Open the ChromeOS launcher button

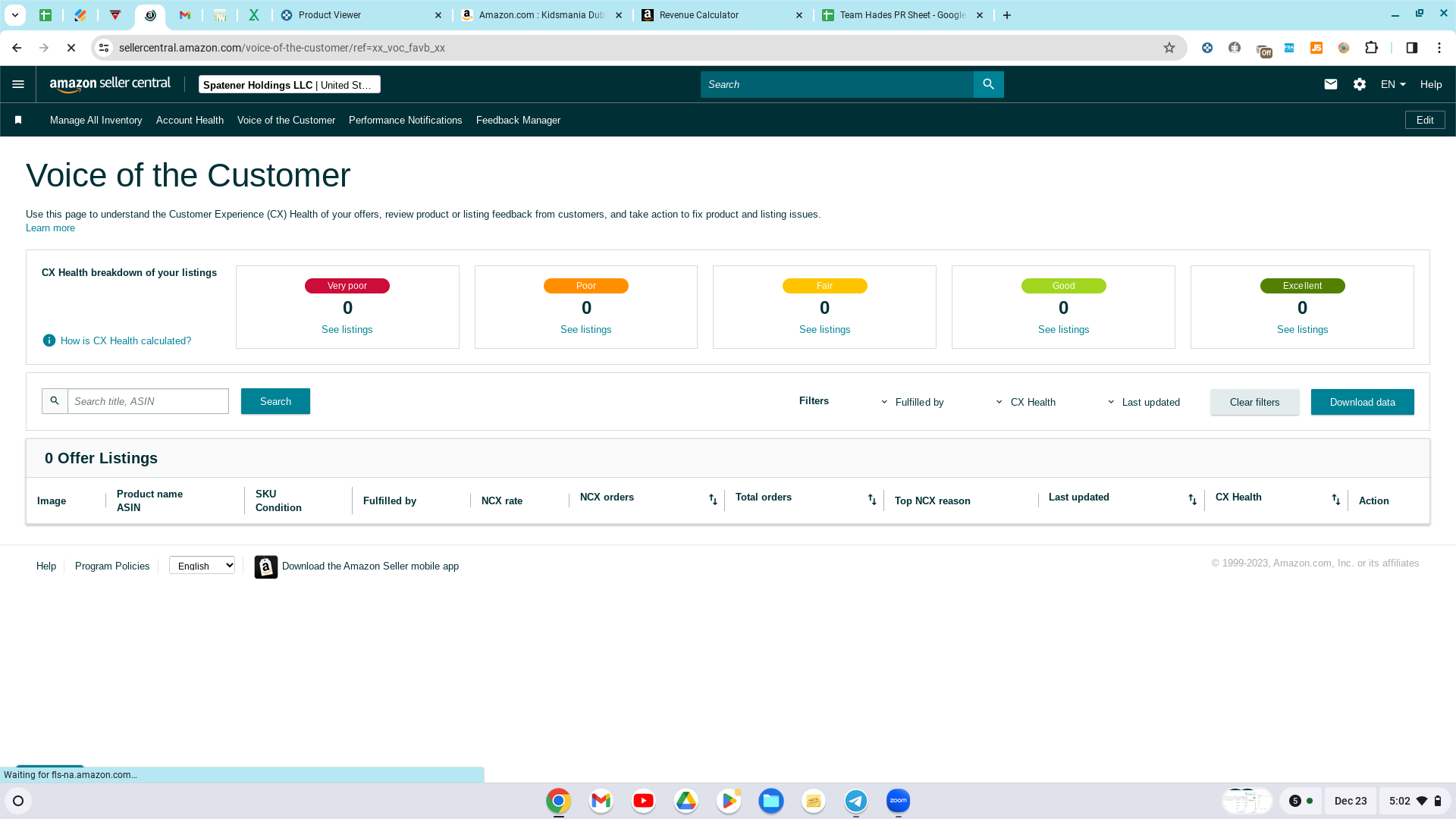[x=18, y=801]
